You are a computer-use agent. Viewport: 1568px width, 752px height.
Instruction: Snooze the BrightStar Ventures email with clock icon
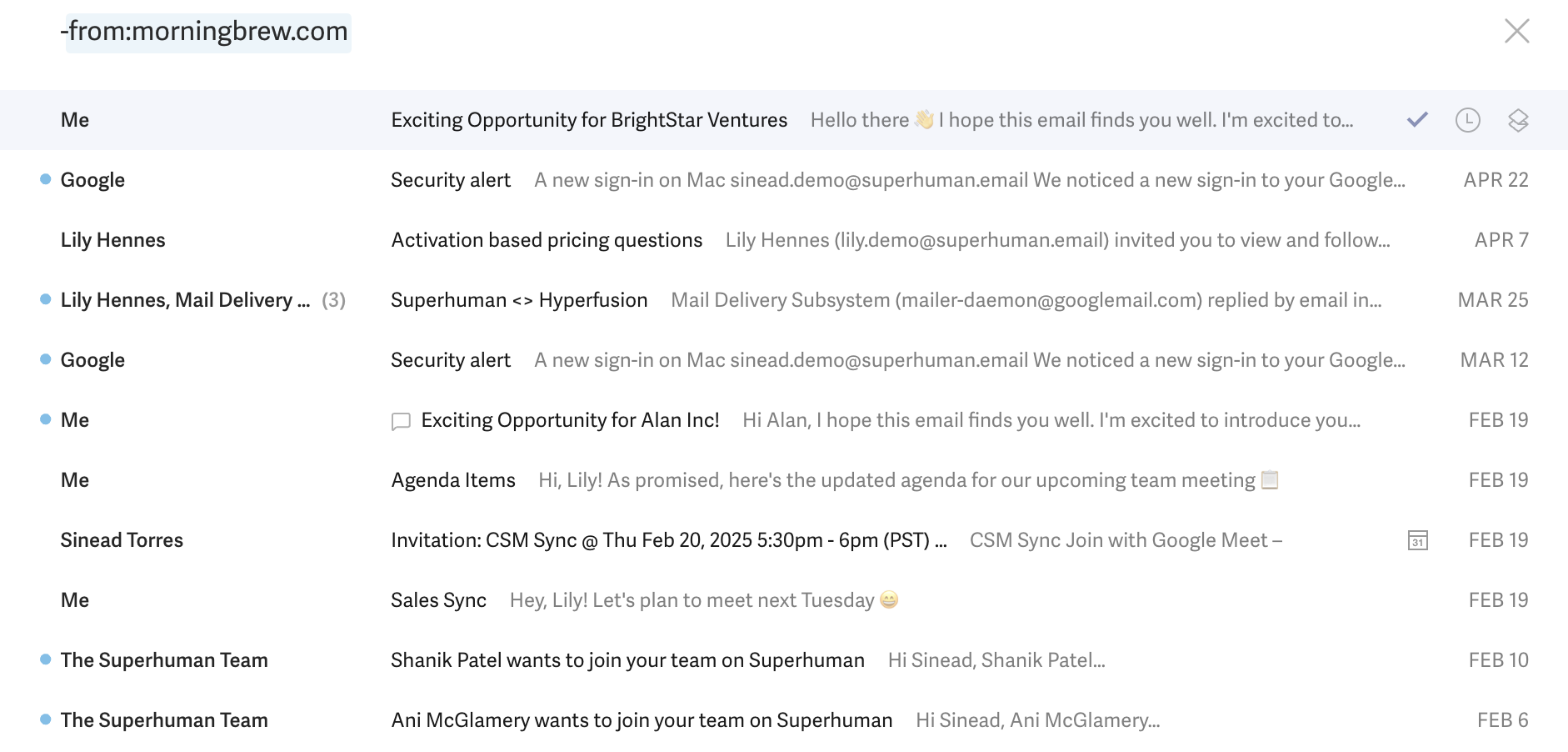tap(1467, 120)
